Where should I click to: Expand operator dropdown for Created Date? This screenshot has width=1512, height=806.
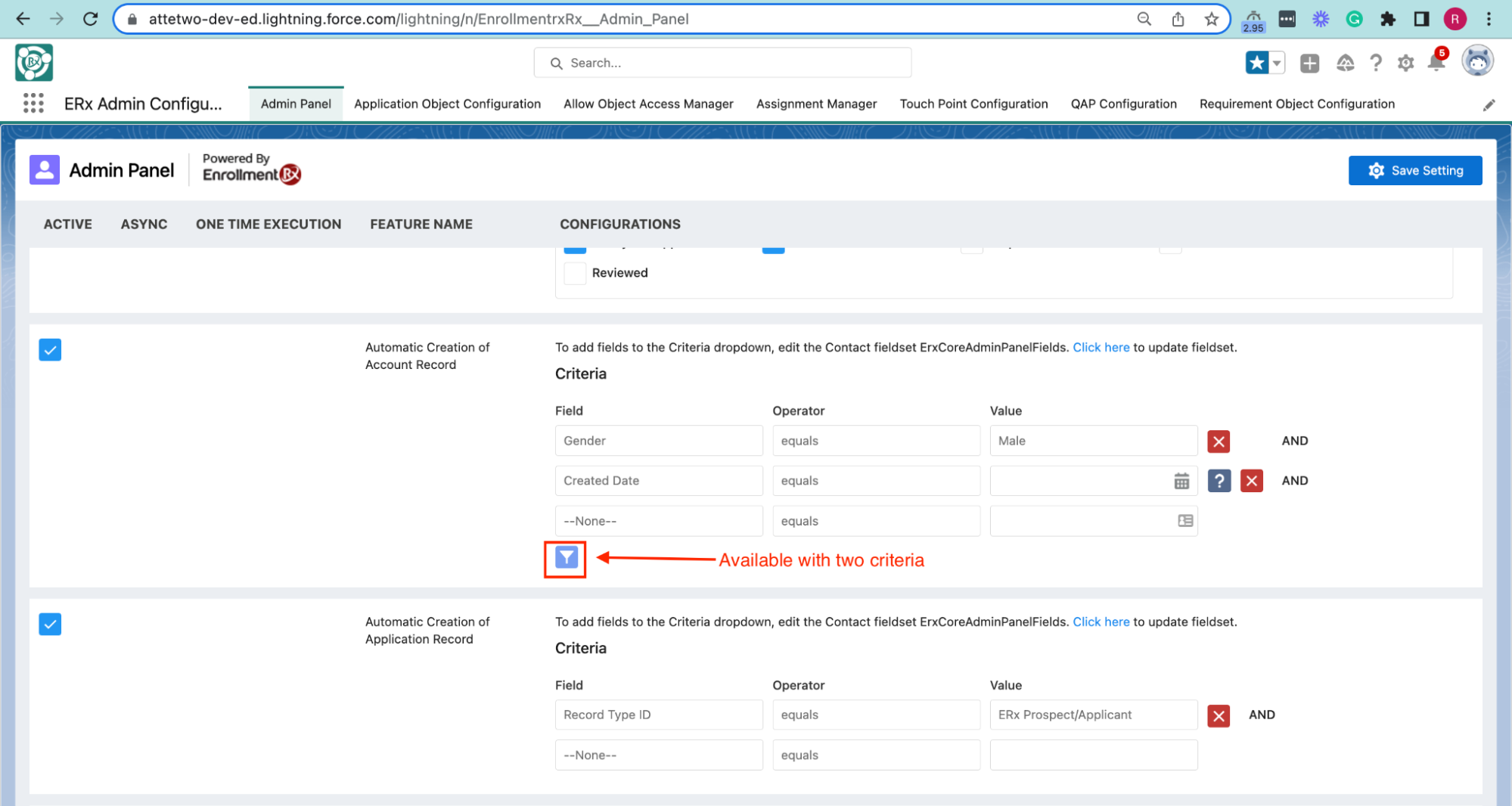click(x=875, y=481)
